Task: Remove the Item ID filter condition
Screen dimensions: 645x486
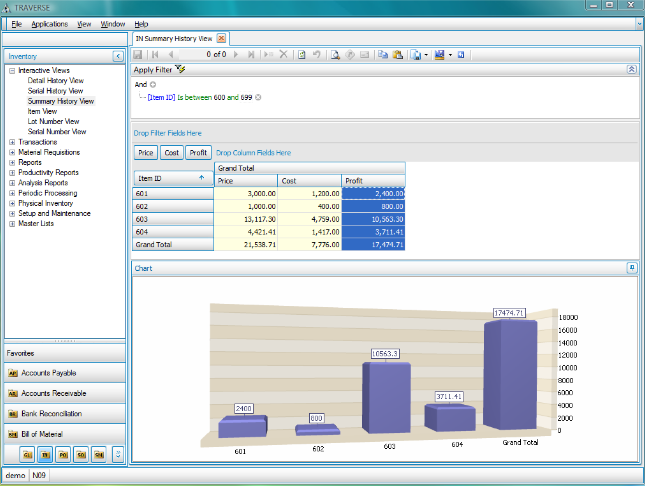Action: point(258,97)
